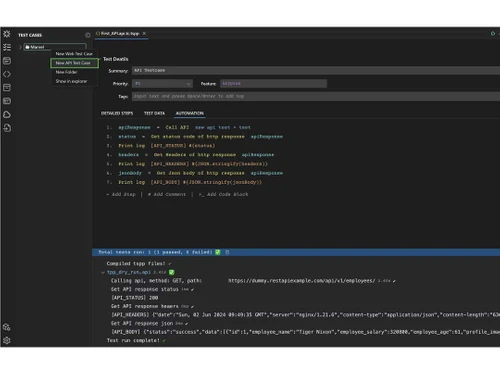Viewport: 500px width, 375px height.
Task: Click step 1 Call API line
Action: coord(179,128)
